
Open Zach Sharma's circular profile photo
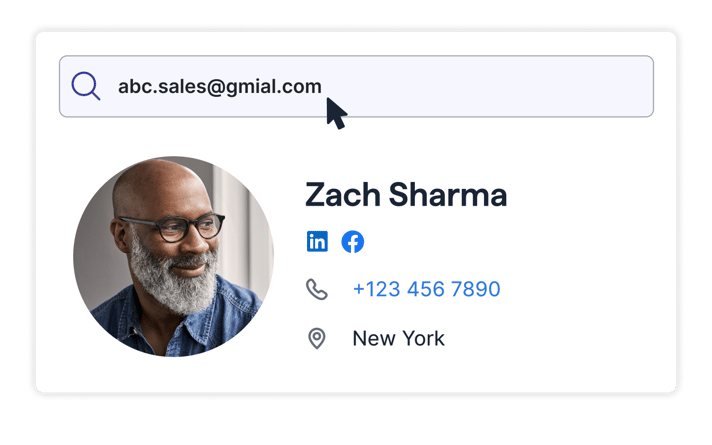click(x=173, y=257)
